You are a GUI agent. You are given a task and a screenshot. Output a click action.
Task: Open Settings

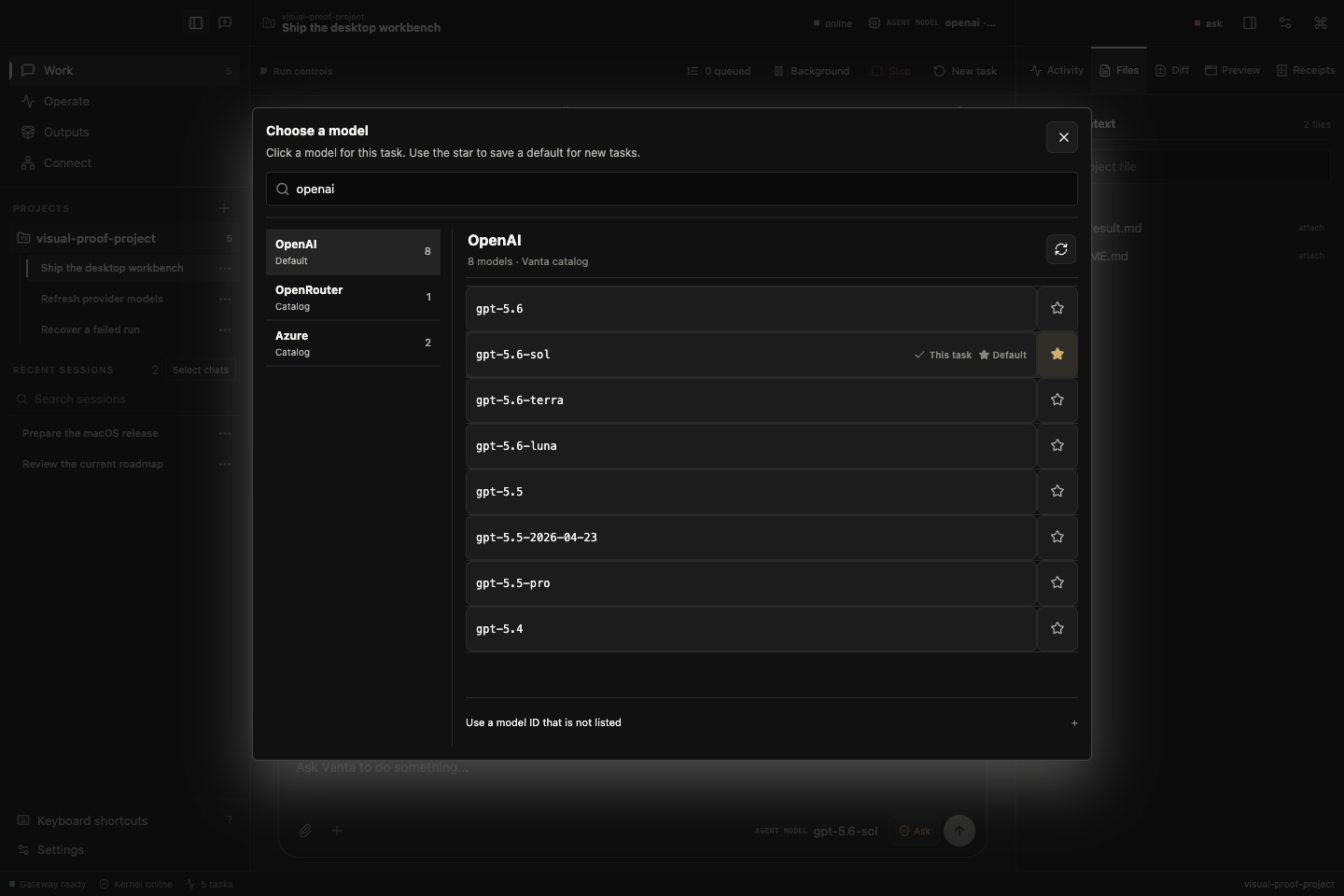pos(124,849)
